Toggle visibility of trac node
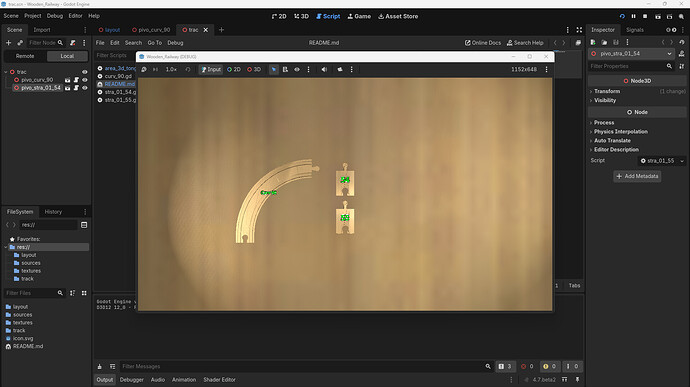The width and height of the screenshot is (690, 387). coord(84,72)
